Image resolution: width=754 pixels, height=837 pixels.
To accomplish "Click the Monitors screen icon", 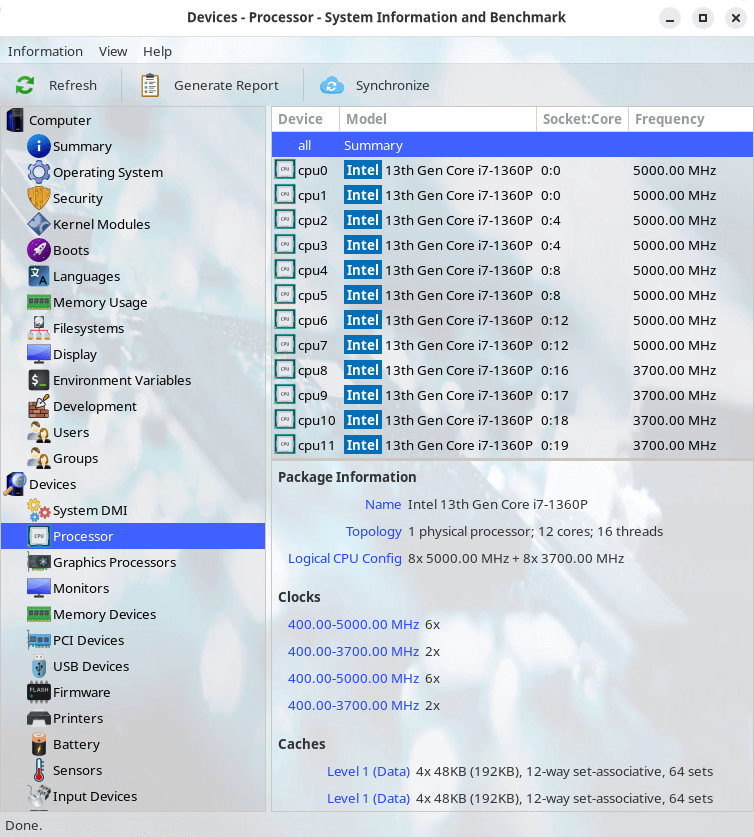I will (39, 588).
